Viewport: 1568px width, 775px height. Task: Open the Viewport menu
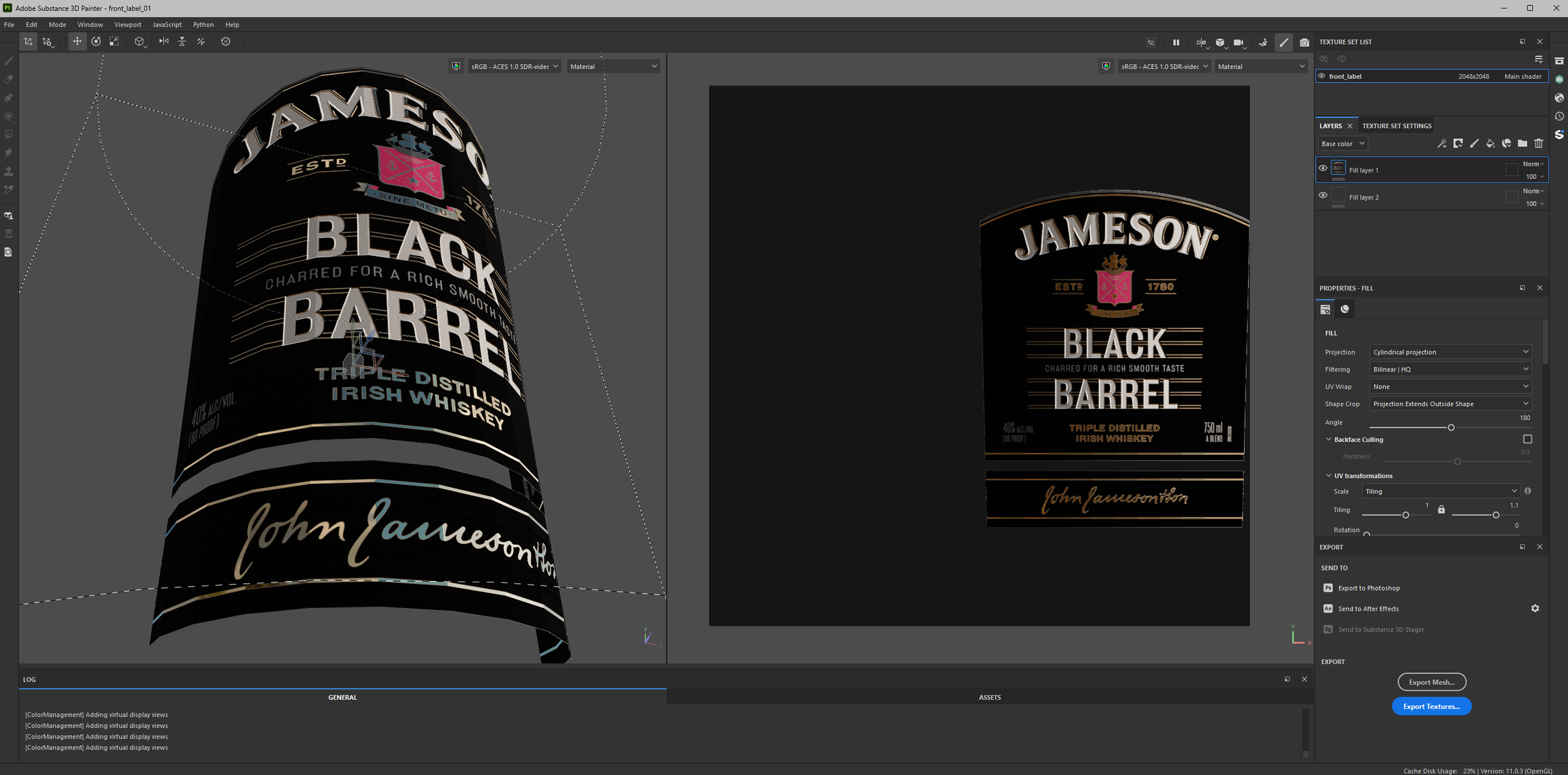(x=128, y=24)
